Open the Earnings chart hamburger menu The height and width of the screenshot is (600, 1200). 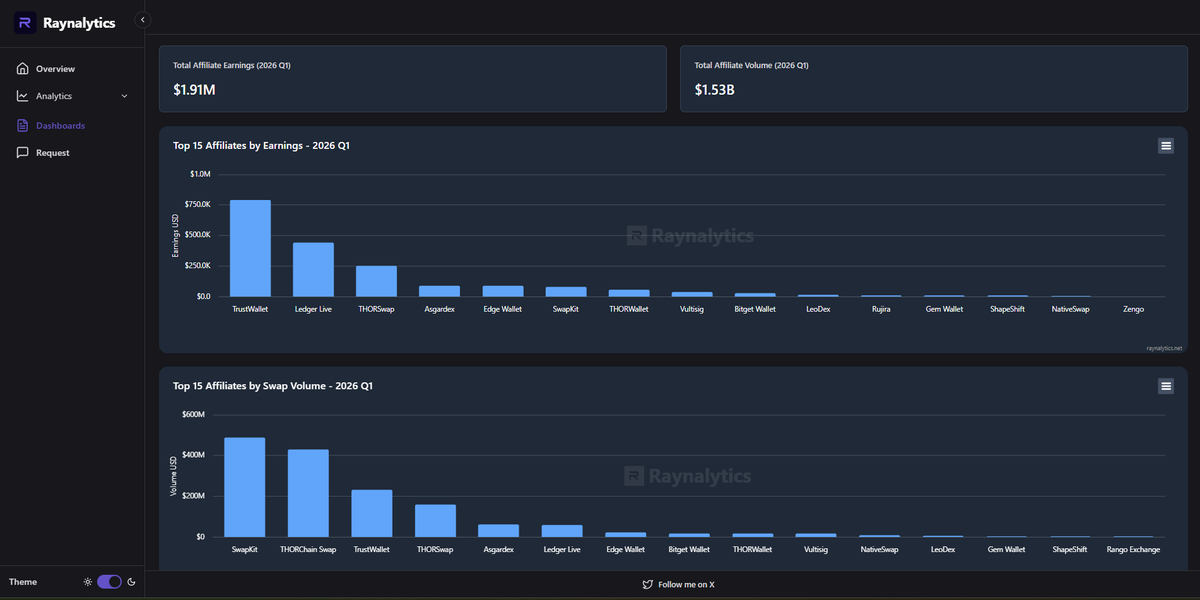(1166, 146)
